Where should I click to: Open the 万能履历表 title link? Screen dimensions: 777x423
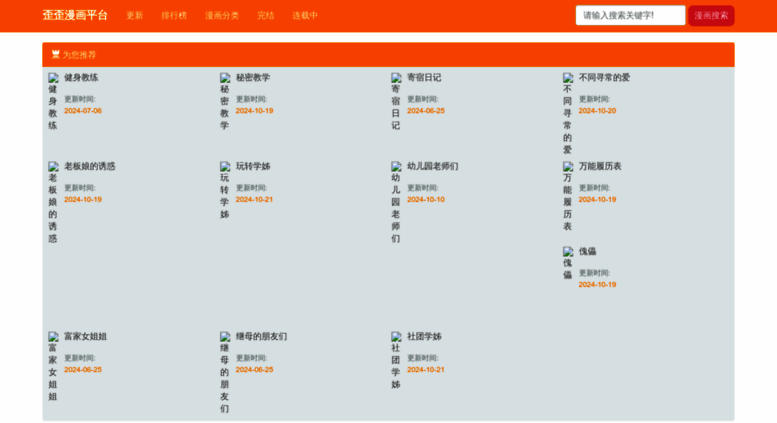tap(600, 166)
